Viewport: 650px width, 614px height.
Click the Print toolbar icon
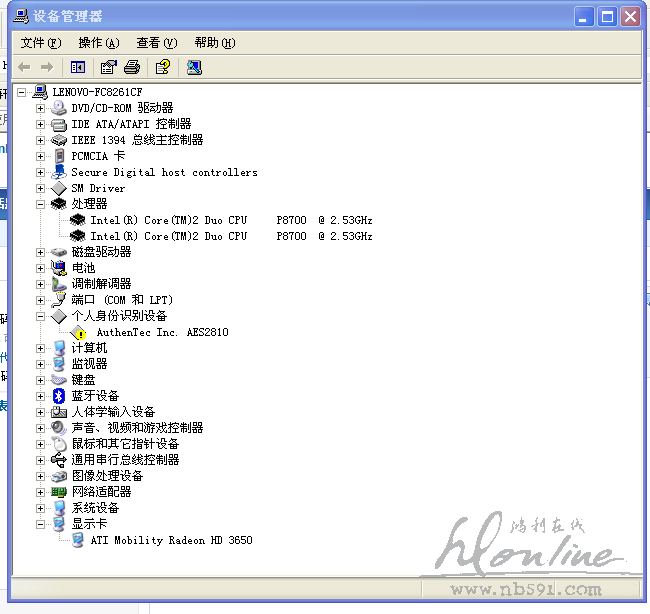coord(132,67)
